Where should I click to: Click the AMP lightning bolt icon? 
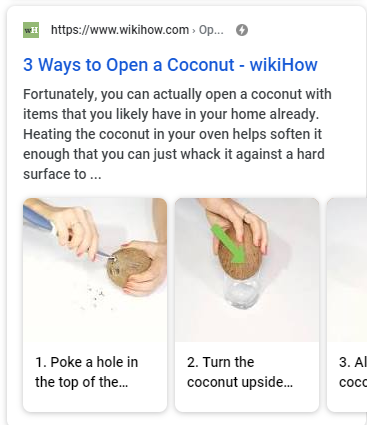point(242,30)
